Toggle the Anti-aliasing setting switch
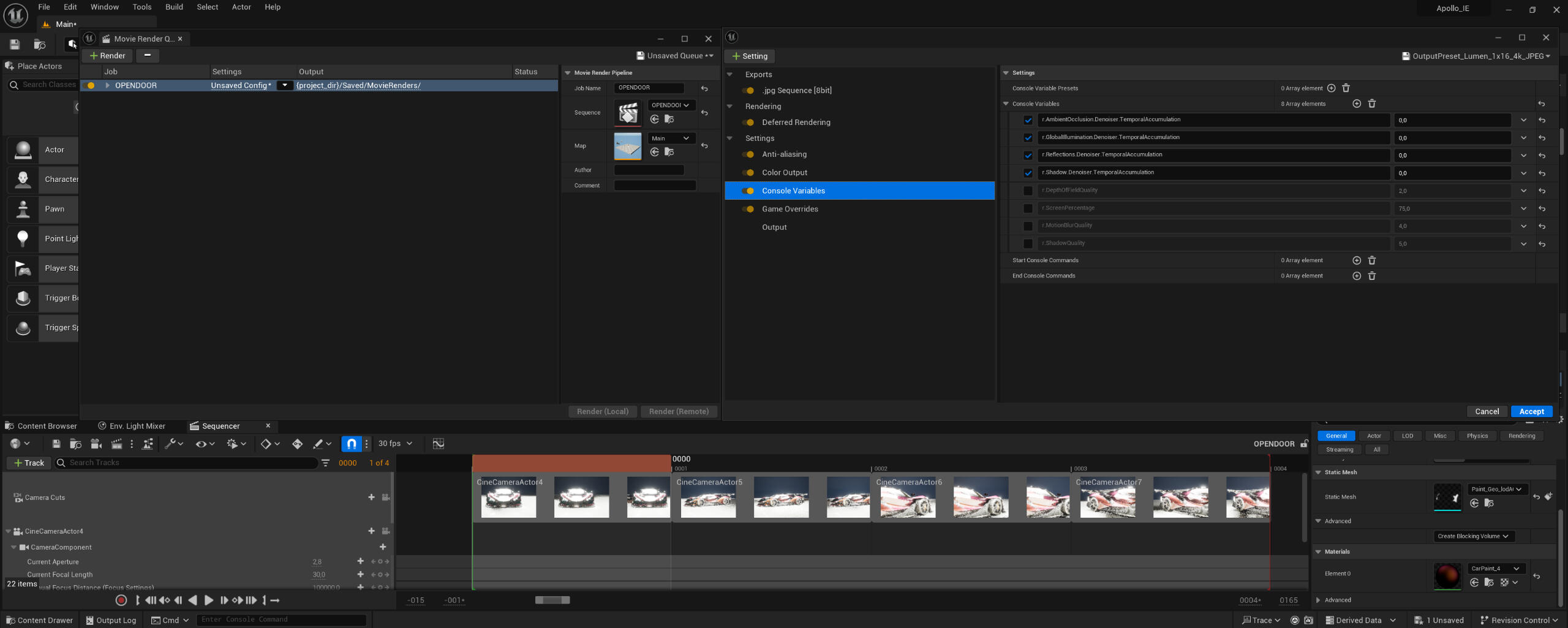 (x=748, y=154)
